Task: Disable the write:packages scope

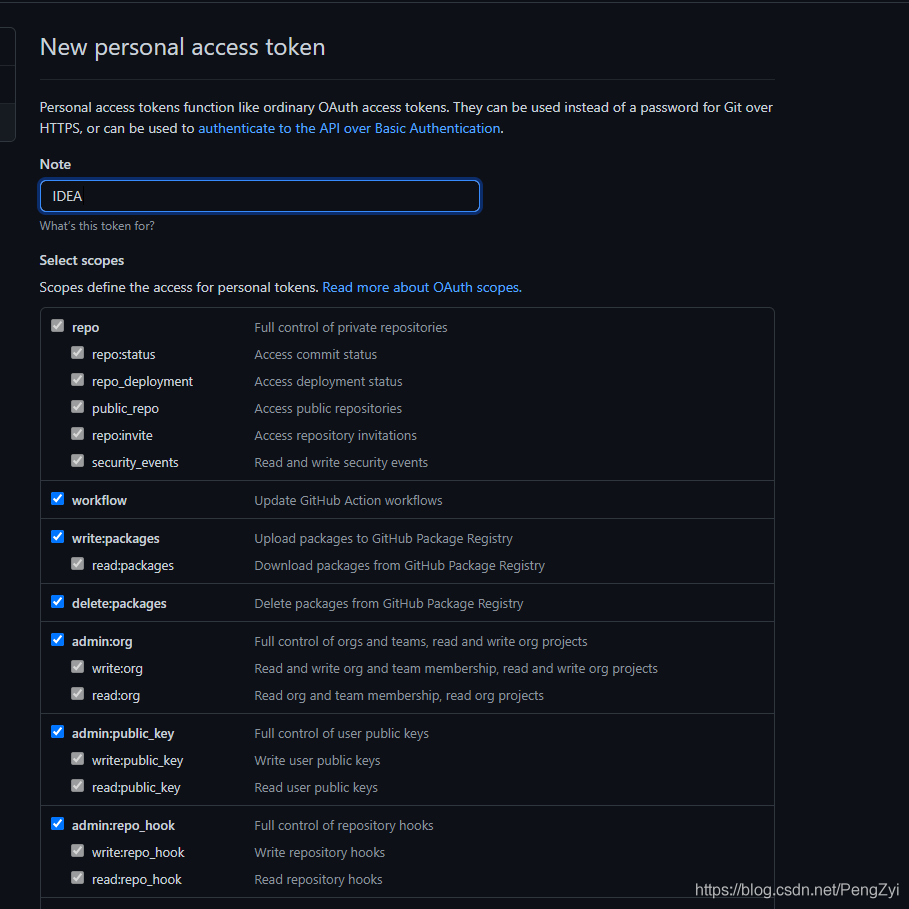Action: [x=58, y=537]
